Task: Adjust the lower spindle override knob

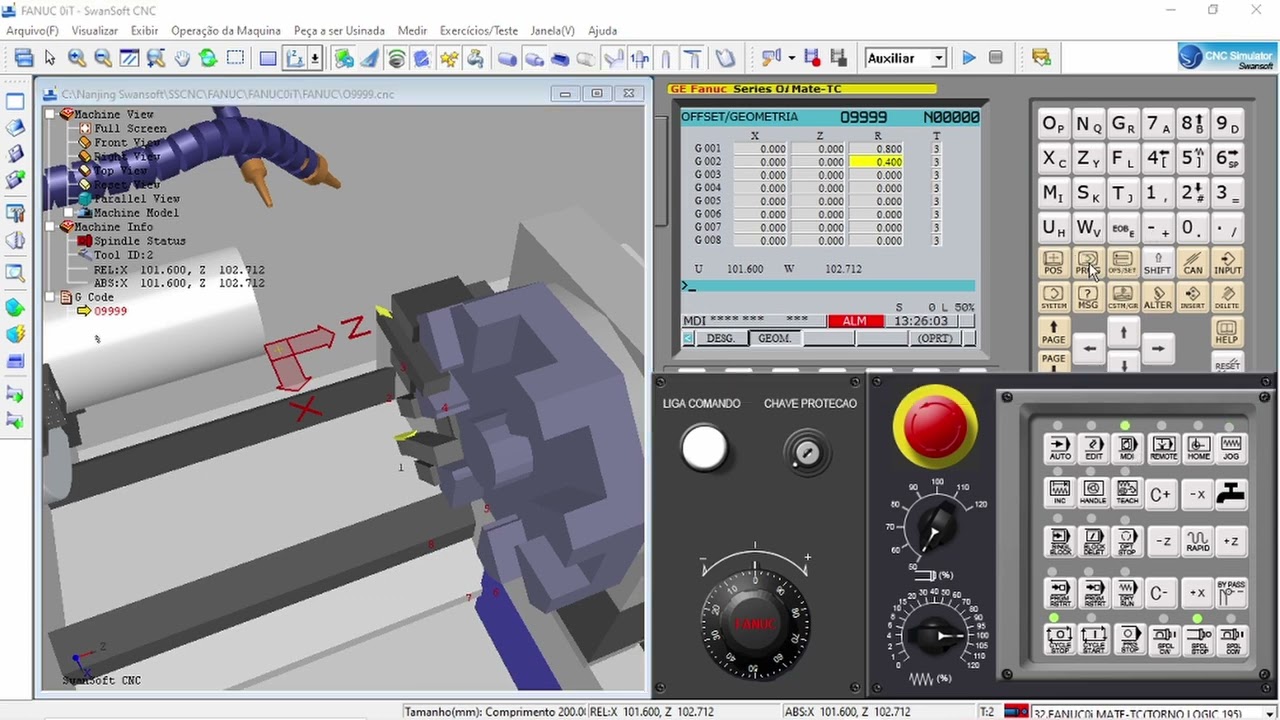Action: [937, 634]
